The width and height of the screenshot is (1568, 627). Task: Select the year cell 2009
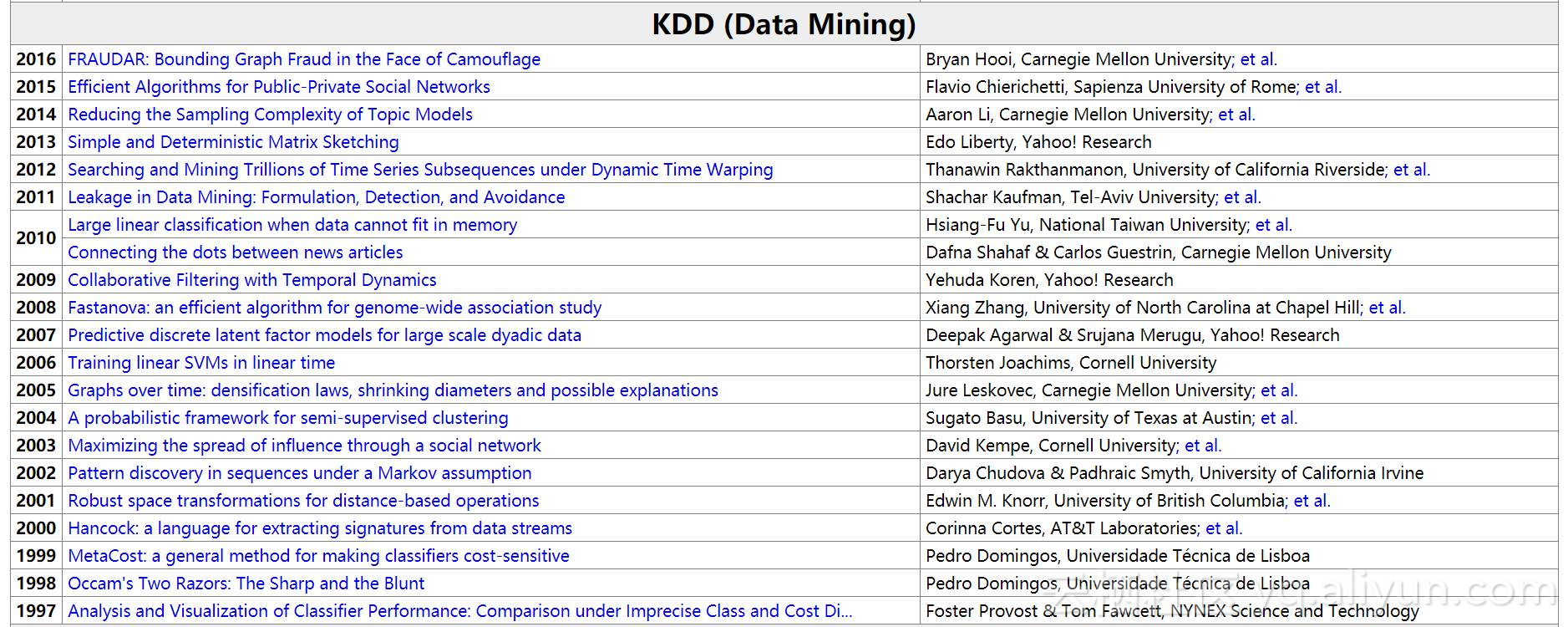click(36, 280)
